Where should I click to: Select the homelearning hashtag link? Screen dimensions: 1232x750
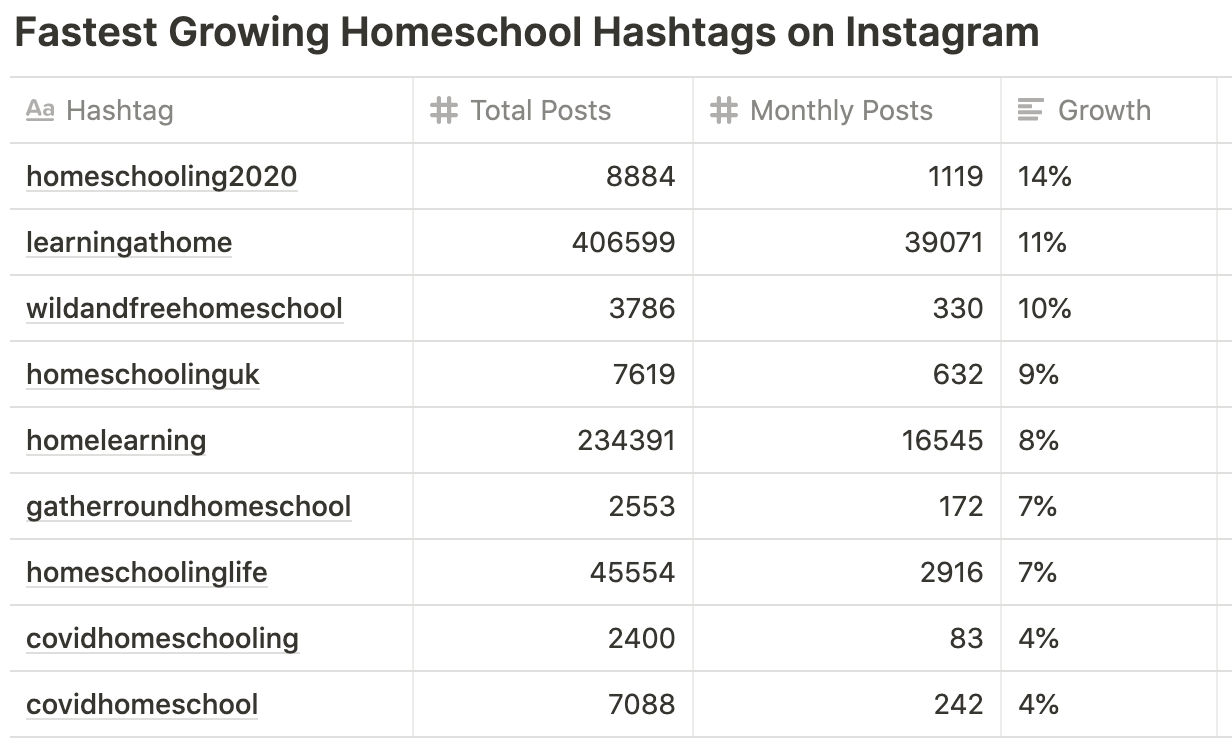[x=116, y=441]
